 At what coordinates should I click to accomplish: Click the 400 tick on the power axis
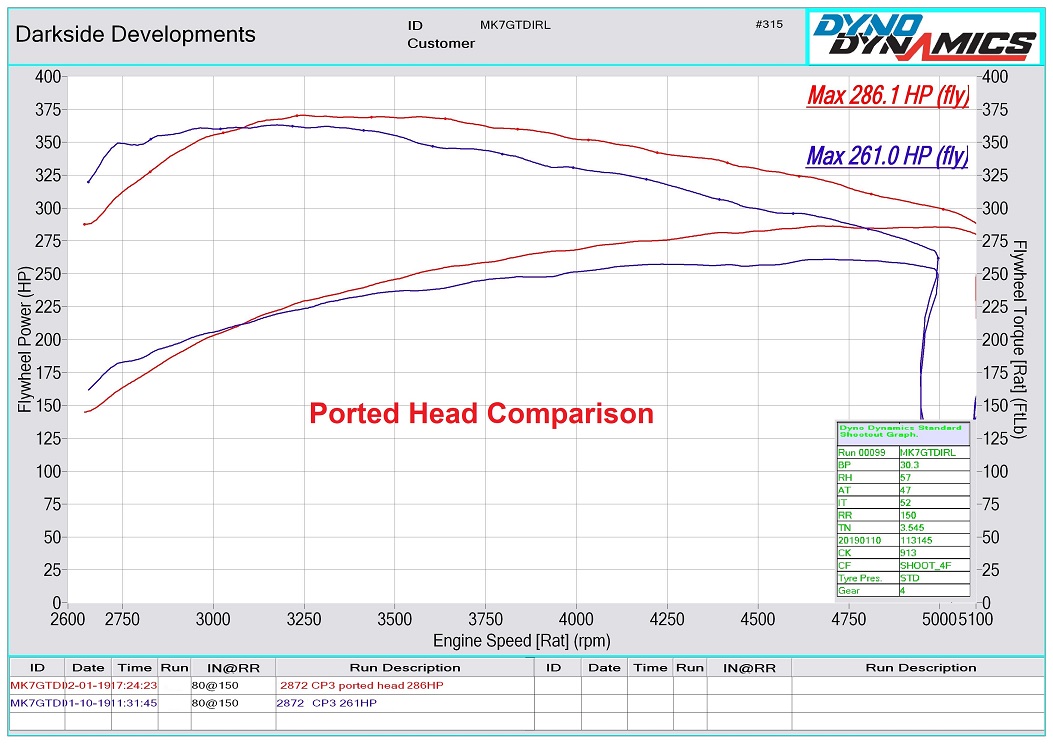pyautogui.click(x=48, y=77)
